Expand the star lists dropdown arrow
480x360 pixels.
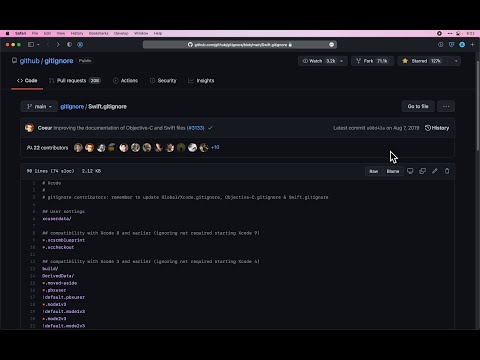point(456,61)
